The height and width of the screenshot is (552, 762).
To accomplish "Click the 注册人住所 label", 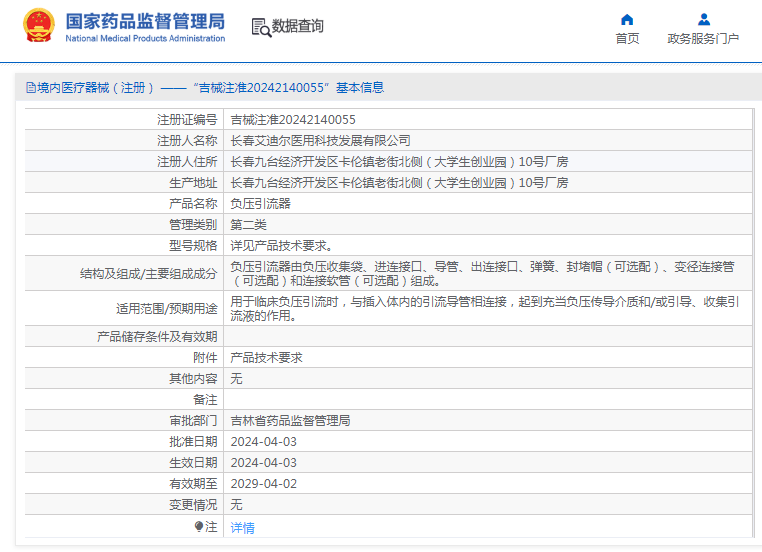I will click(187, 161).
